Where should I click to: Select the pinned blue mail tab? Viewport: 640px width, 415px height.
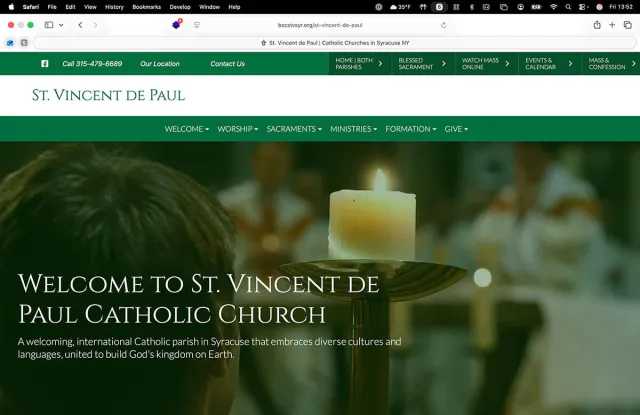click(10, 42)
